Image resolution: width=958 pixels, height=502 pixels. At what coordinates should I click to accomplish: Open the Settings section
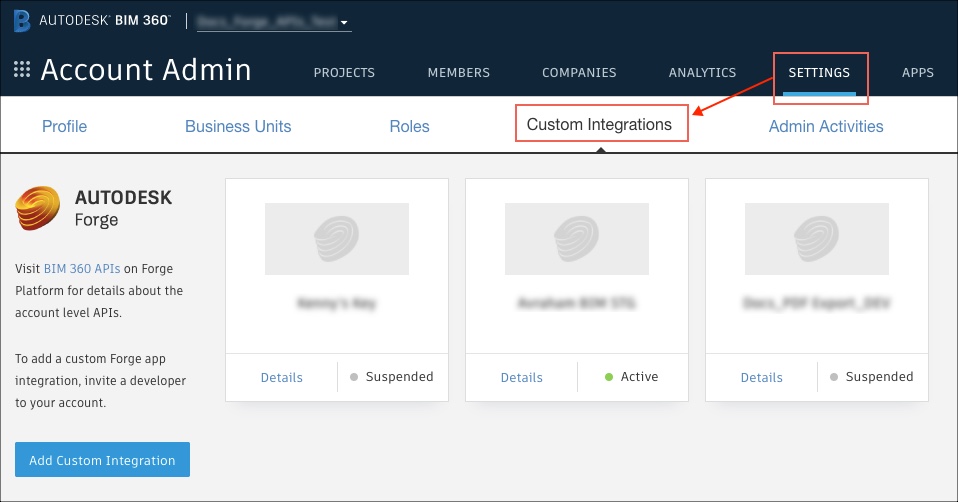[x=819, y=73]
